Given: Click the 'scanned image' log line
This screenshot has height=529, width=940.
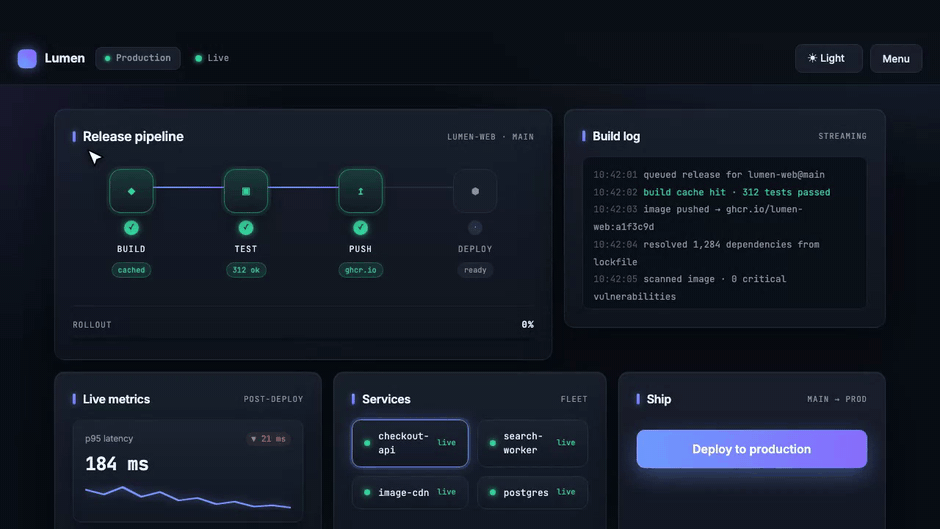Looking at the screenshot, I should tap(689, 288).
